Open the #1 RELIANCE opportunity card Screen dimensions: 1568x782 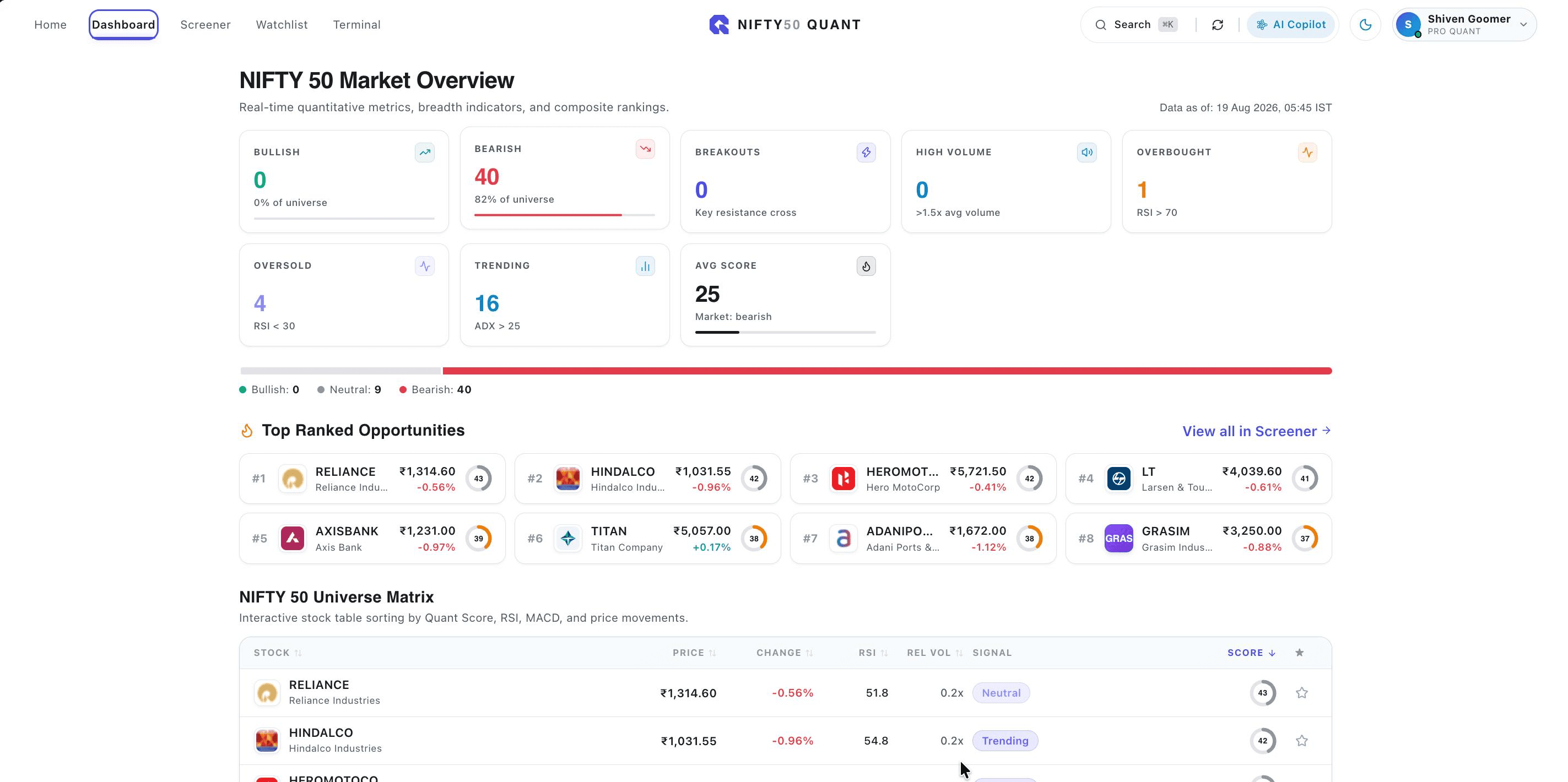[372, 479]
